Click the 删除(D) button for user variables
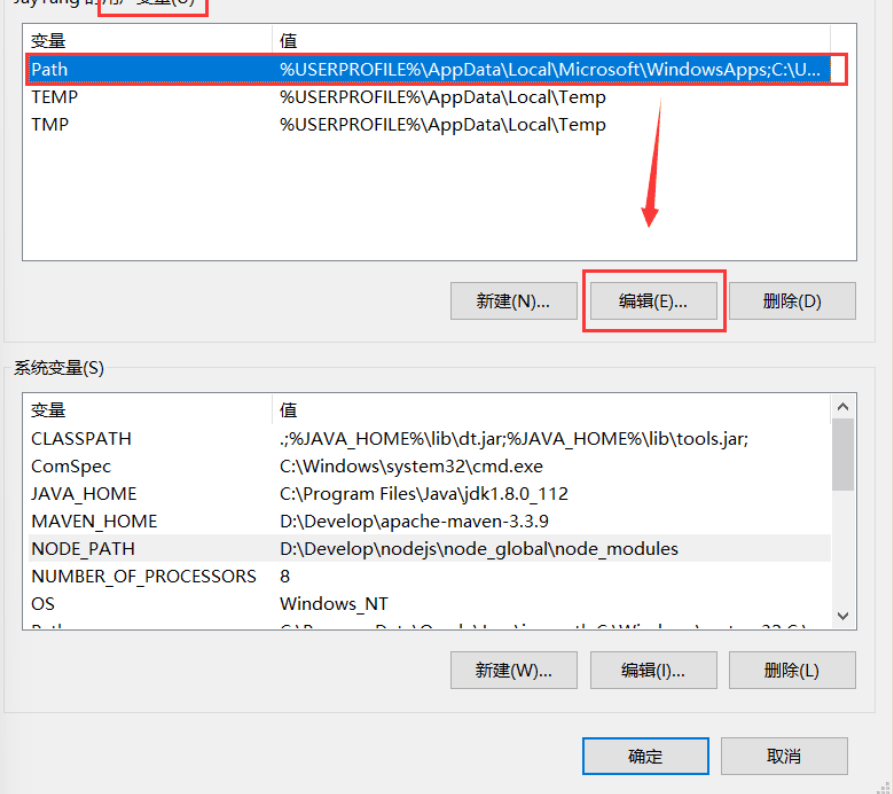893x794 pixels. tap(792, 300)
